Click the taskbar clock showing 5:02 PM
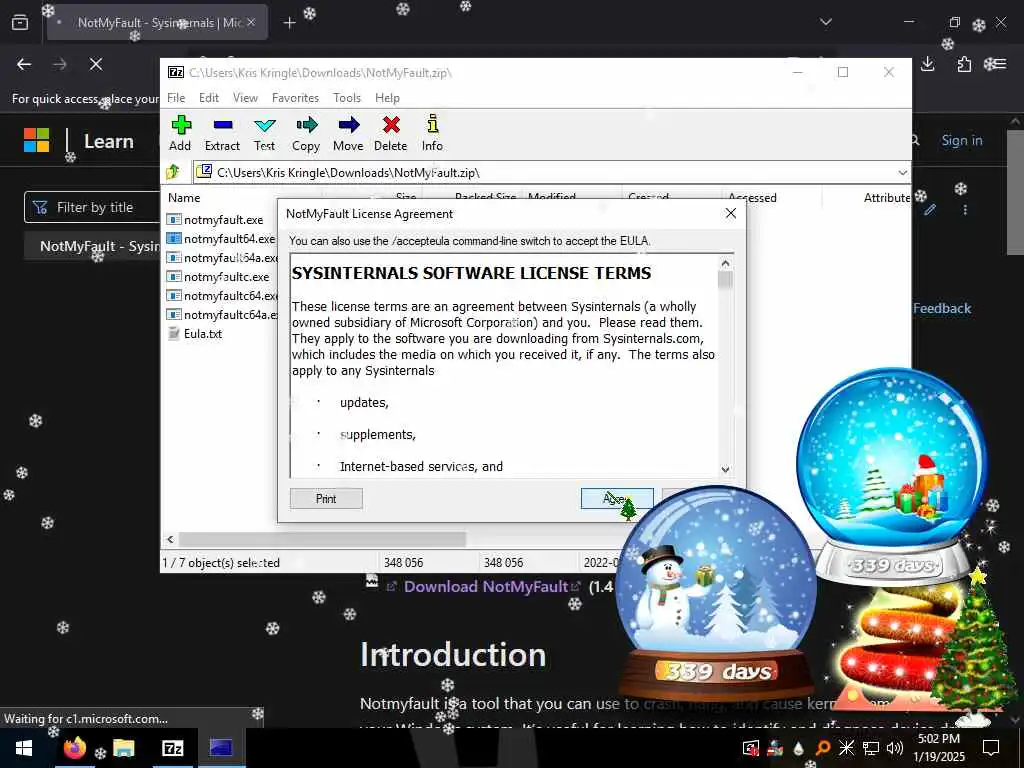 coord(939,748)
